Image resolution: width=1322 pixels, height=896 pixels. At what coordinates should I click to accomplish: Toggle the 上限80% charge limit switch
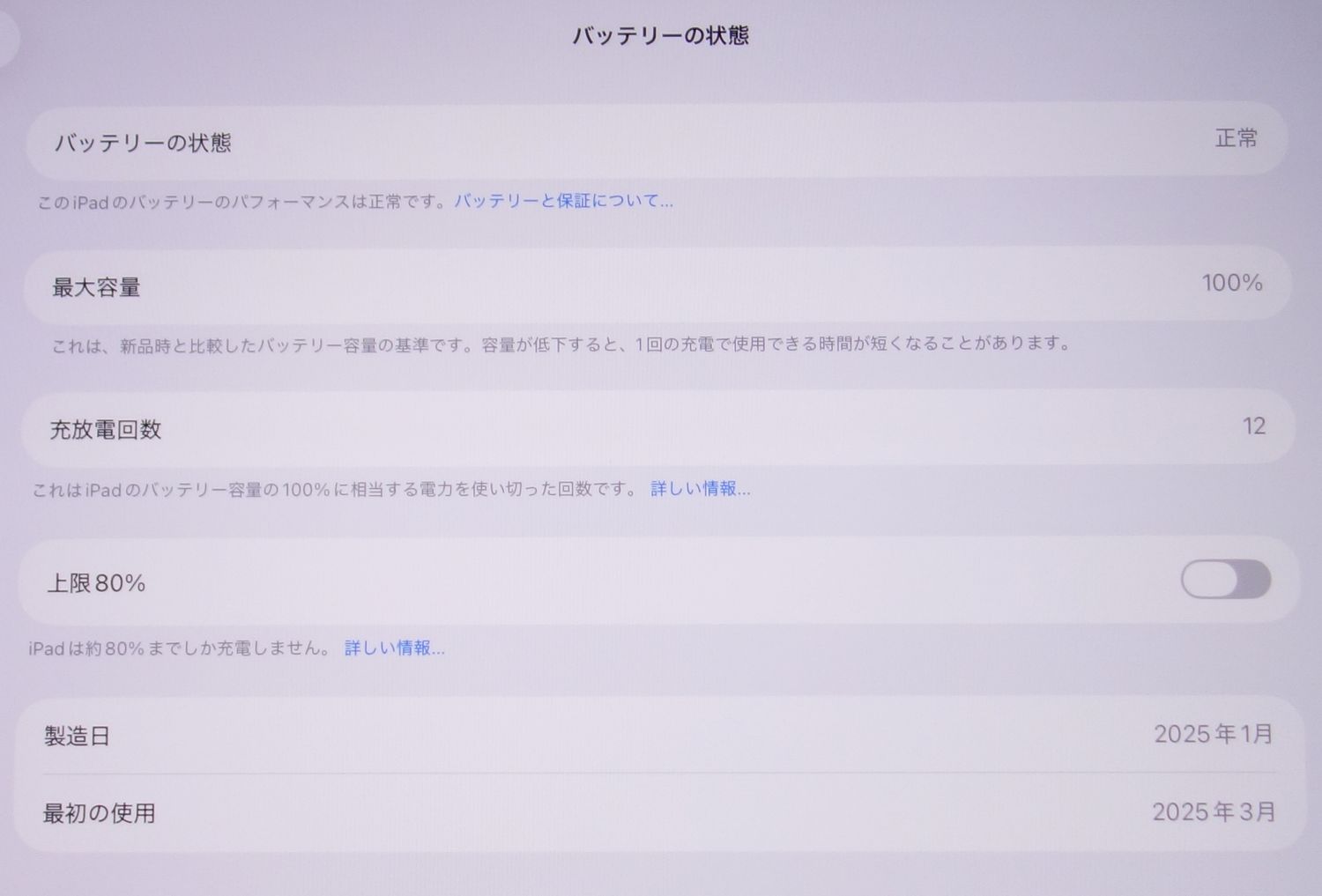coord(1225,581)
